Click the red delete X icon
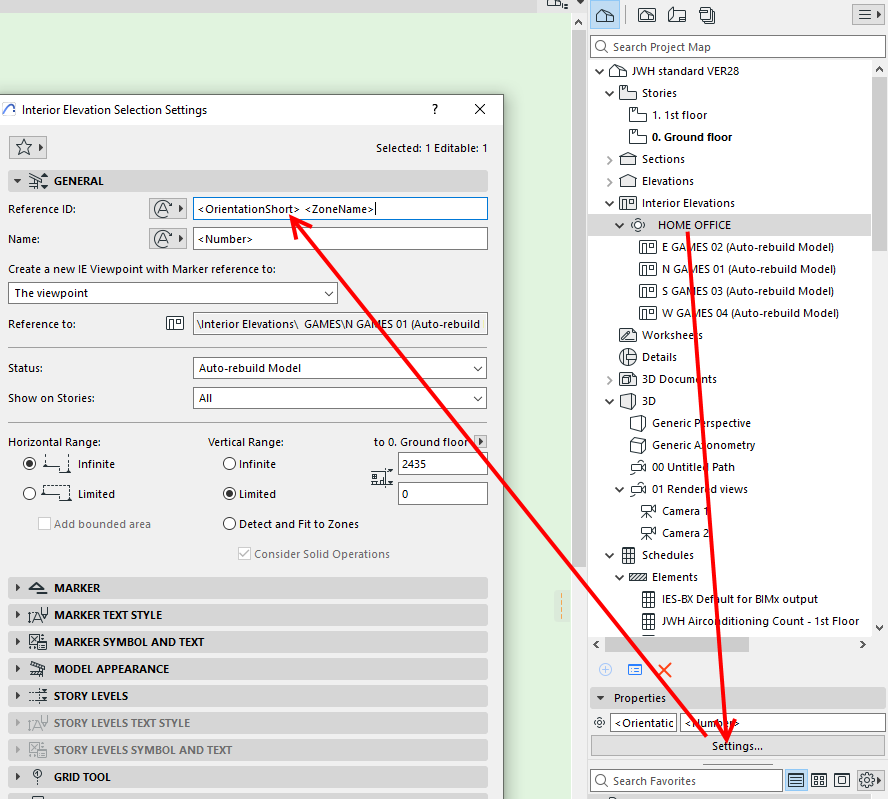Image resolution: width=888 pixels, height=799 pixels. click(665, 670)
